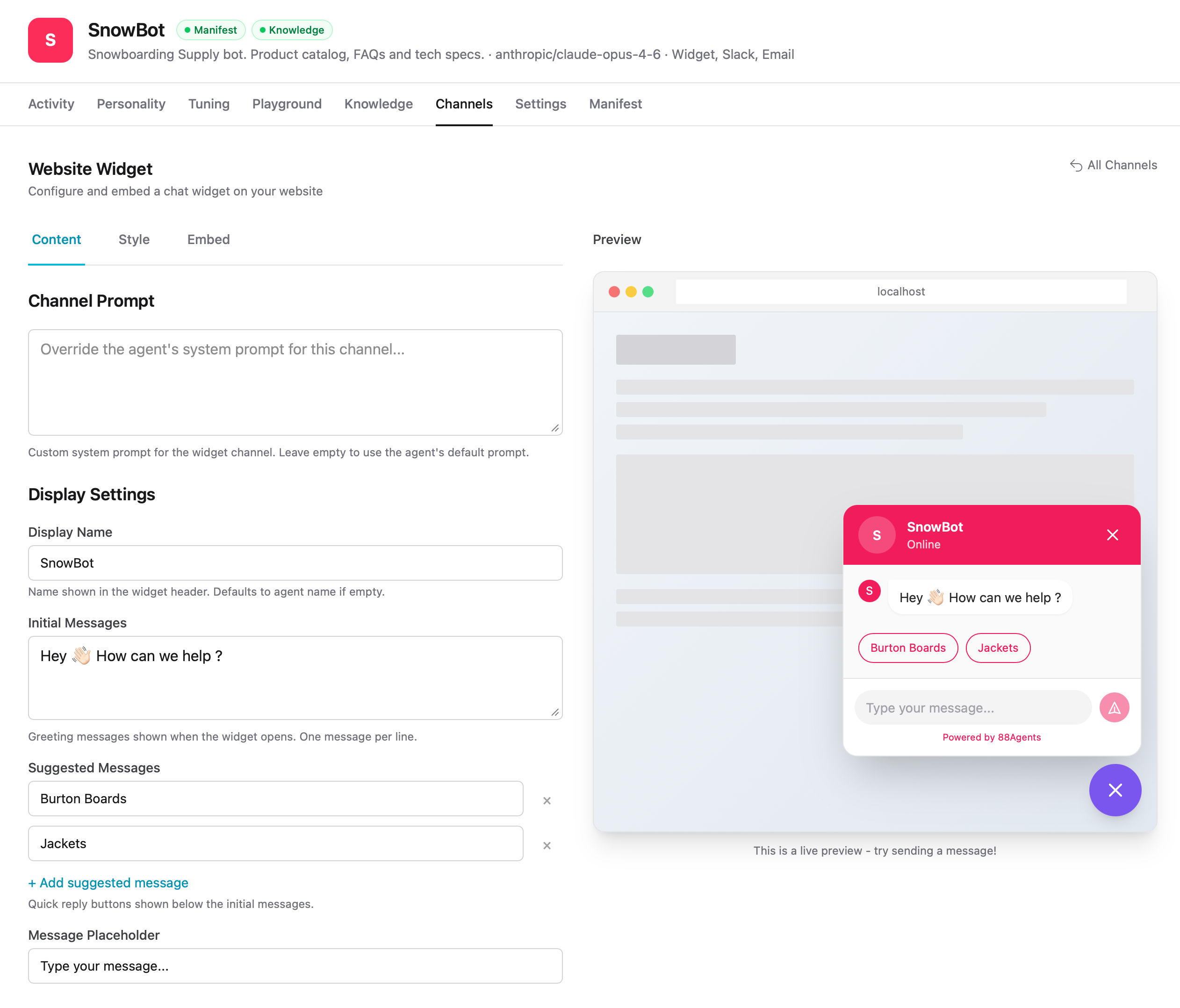The image size is (1180, 1008).
Task: Close the chat widget in the preview header
Action: (1112, 534)
